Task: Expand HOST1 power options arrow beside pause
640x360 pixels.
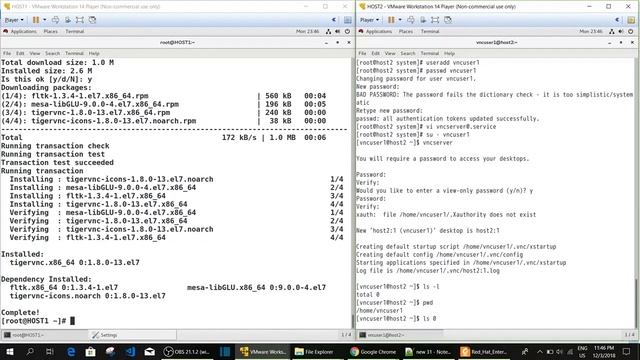Action: tap(44, 20)
